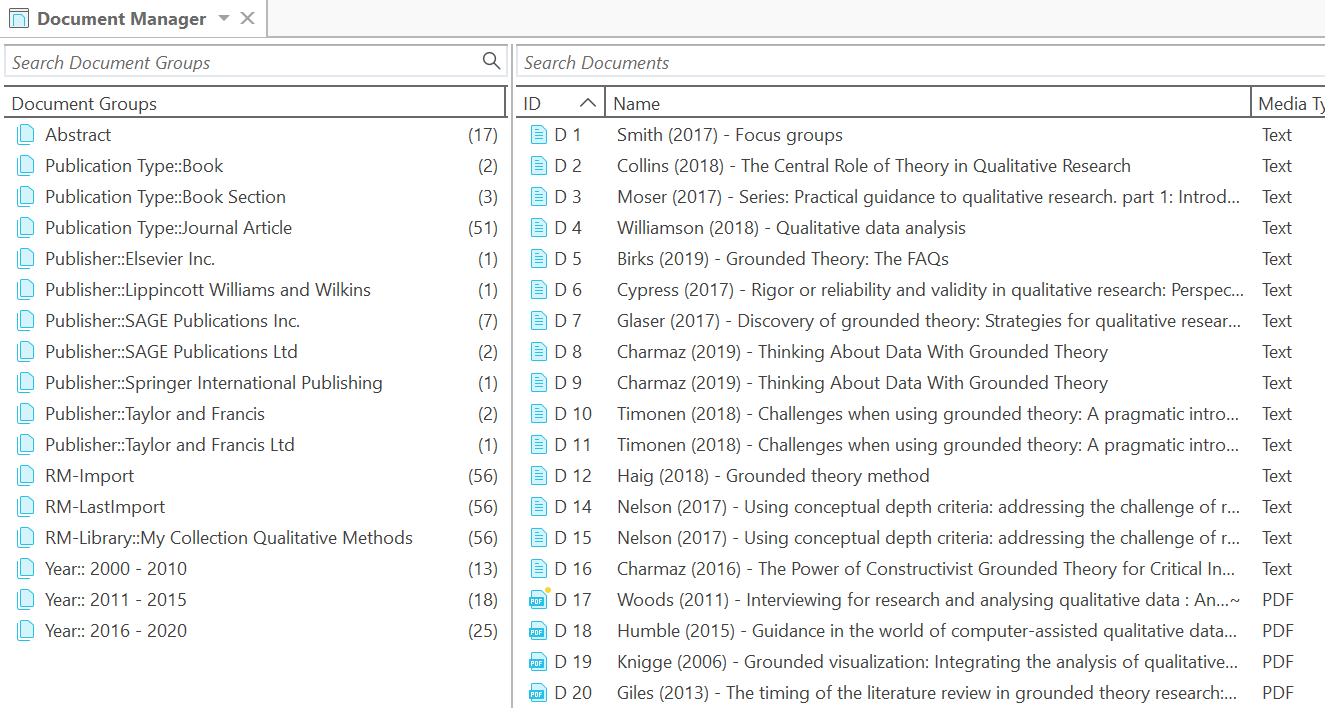Viewport: 1325px width, 708px height.
Task: Close the Document Manager tab
Action: 248,19
